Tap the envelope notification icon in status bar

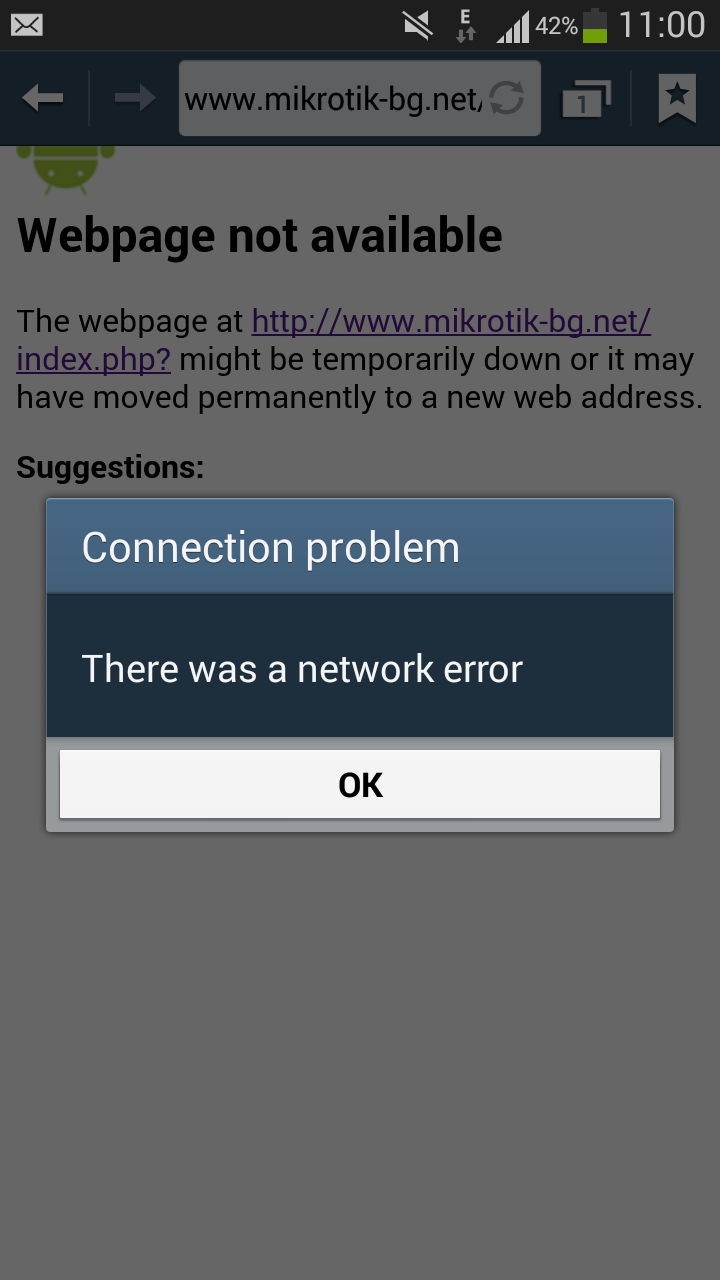point(27,25)
